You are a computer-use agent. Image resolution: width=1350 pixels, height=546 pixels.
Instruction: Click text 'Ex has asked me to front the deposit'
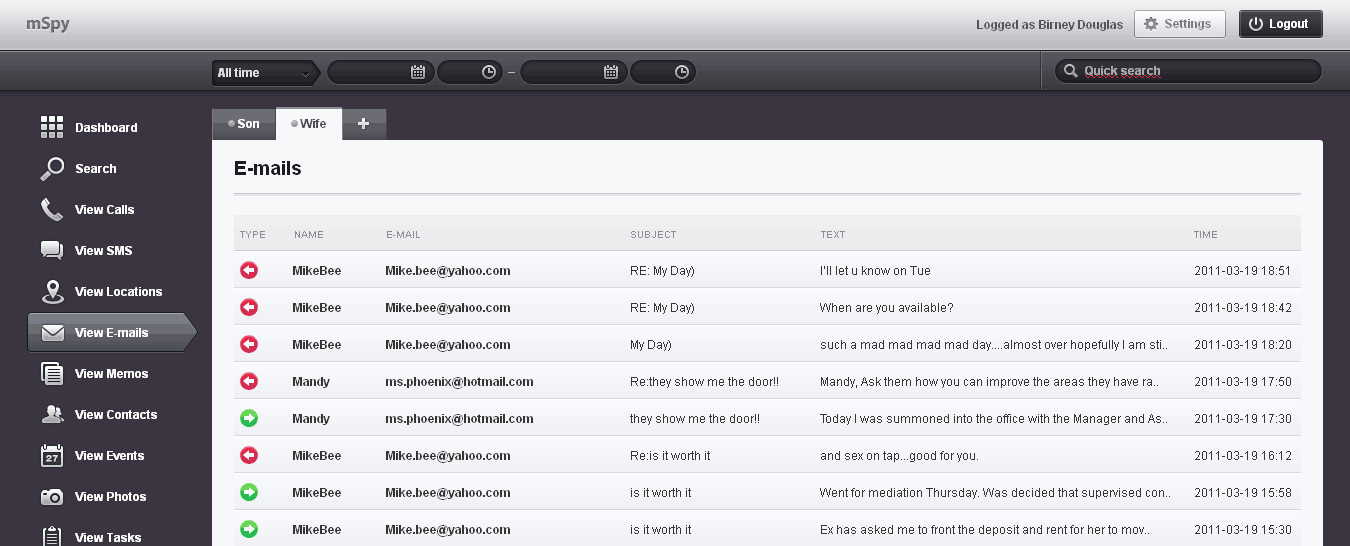984,530
